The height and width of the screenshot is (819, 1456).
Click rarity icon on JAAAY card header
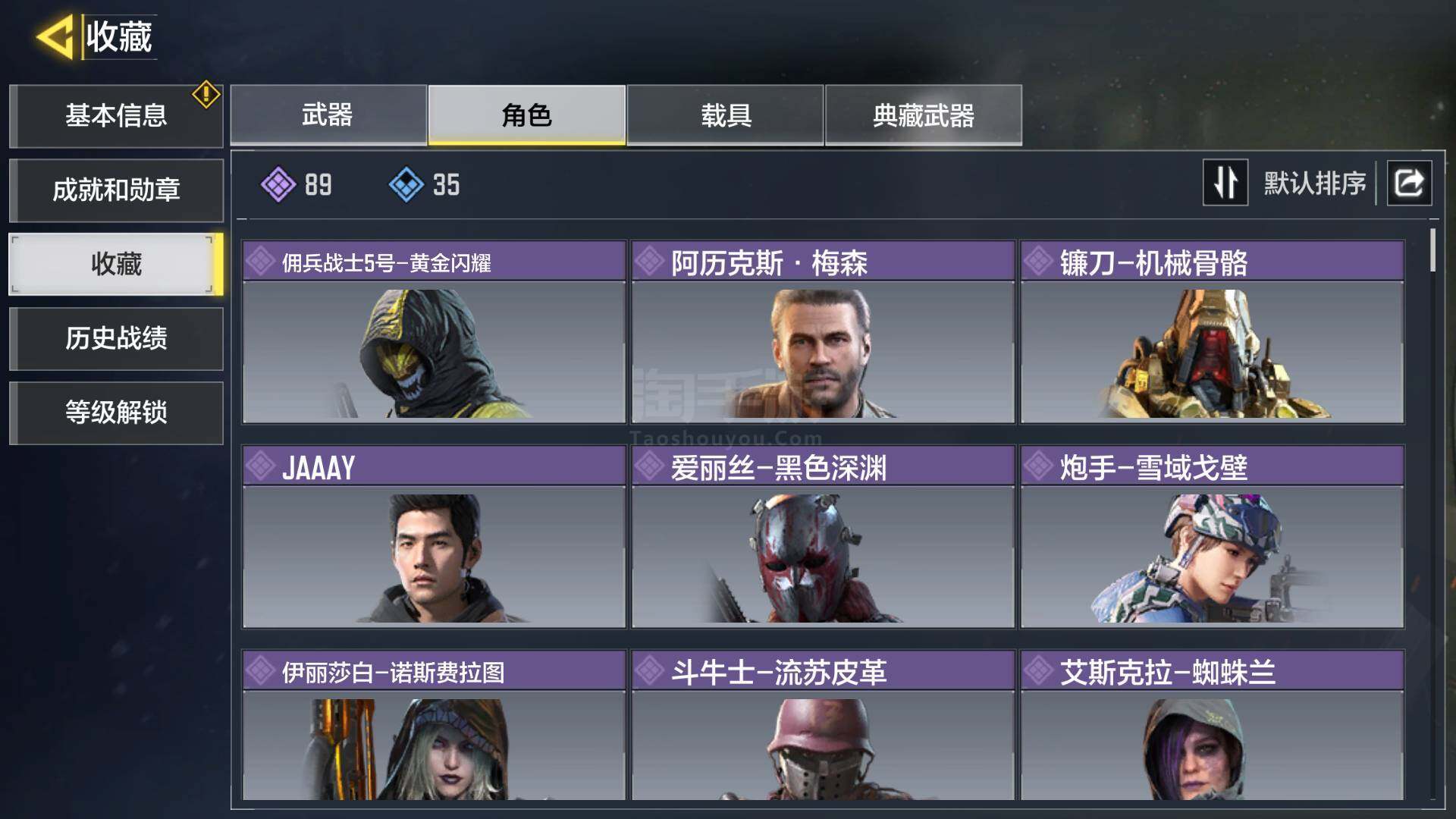(x=261, y=466)
